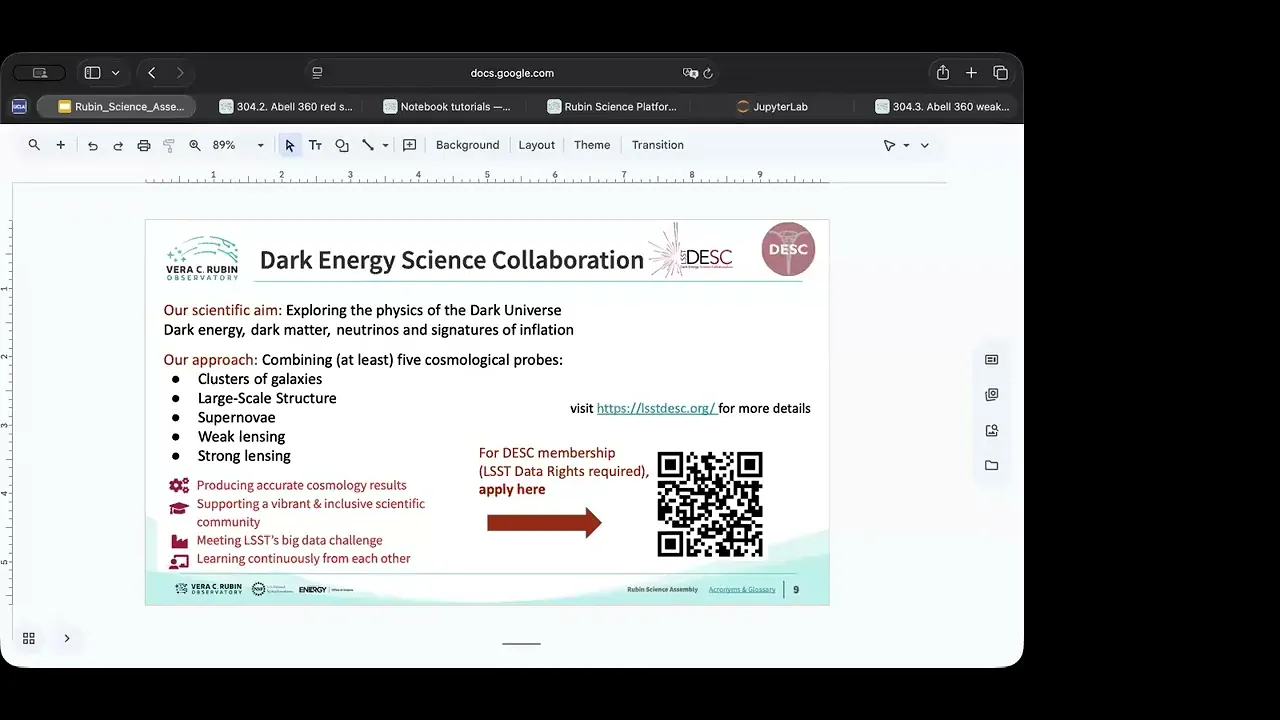The width and height of the screenshot is (1280, 720).
Task: Click 'Producing accurate cosmology results' text
Action: (x=301, y=485)
